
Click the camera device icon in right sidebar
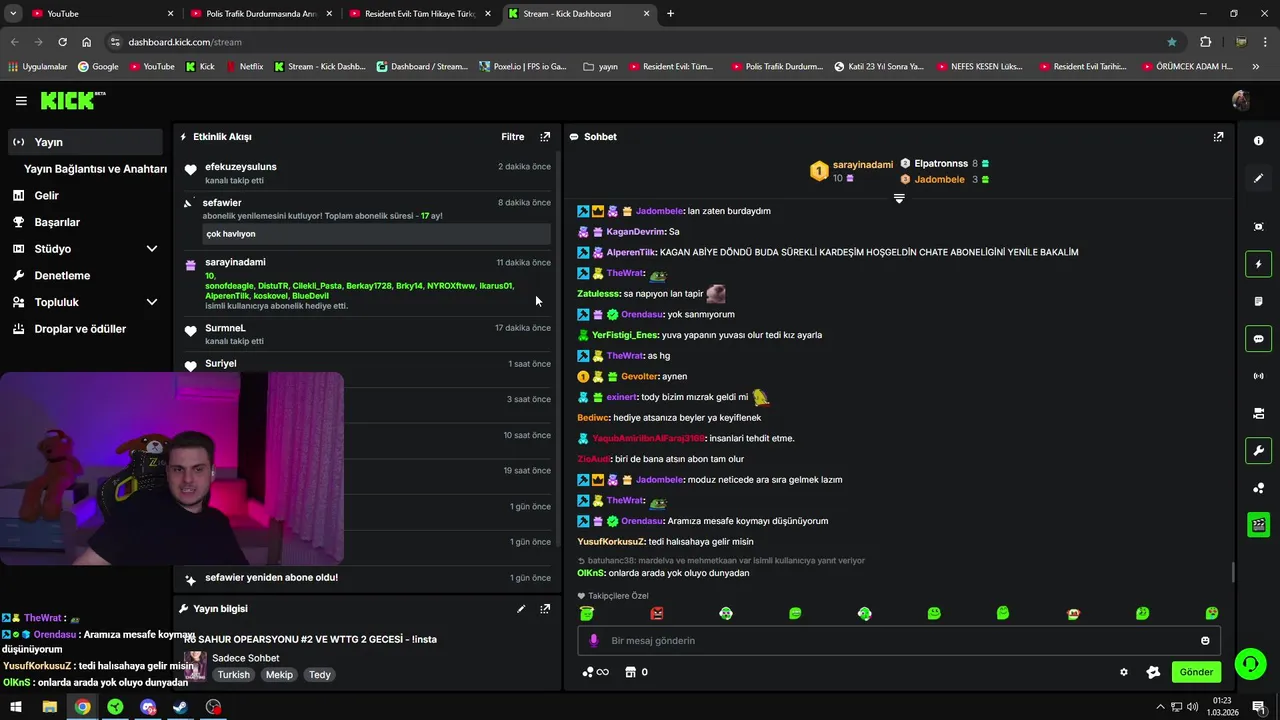1258,413
